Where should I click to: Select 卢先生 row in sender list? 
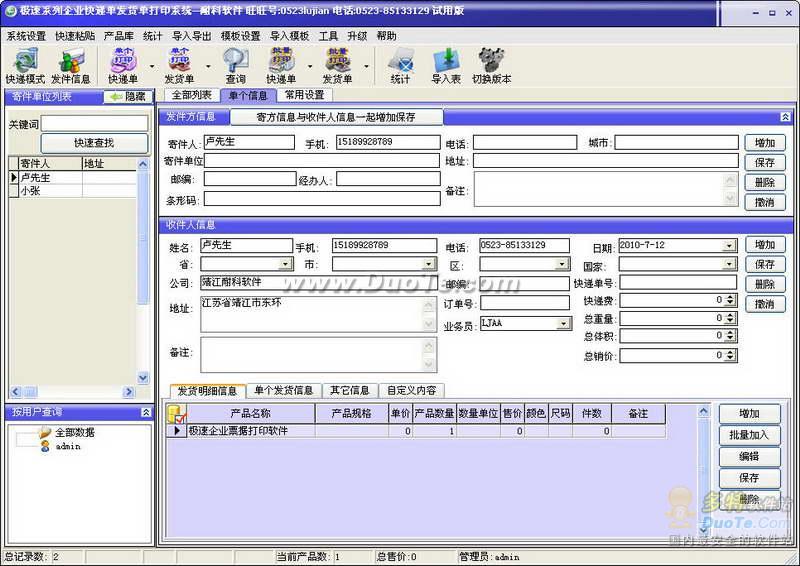coord(73,178)
